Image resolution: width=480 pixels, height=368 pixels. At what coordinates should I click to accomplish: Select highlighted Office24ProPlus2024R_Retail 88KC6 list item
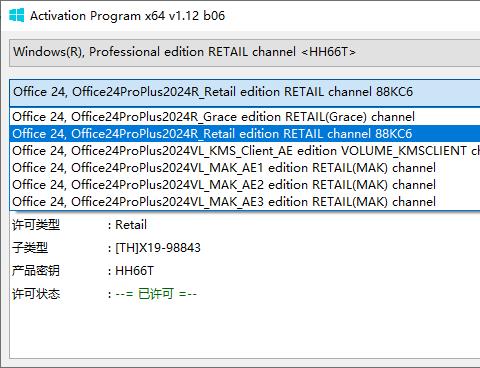pyautogui.click(x=245, y=134)
